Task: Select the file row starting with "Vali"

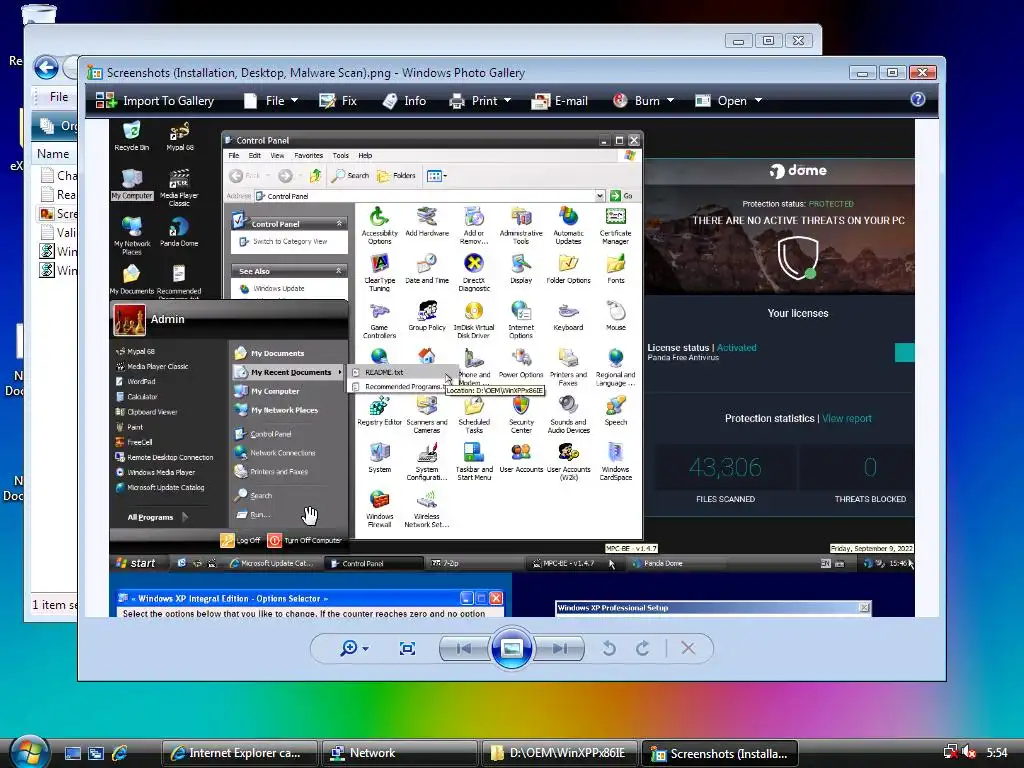Action: (59, 232)
